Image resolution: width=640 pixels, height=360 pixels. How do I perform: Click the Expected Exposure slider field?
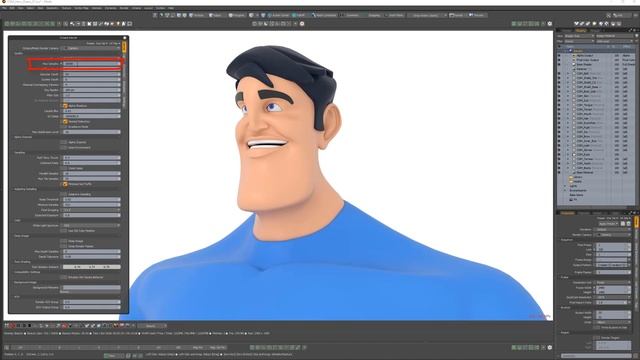(91, 215)
